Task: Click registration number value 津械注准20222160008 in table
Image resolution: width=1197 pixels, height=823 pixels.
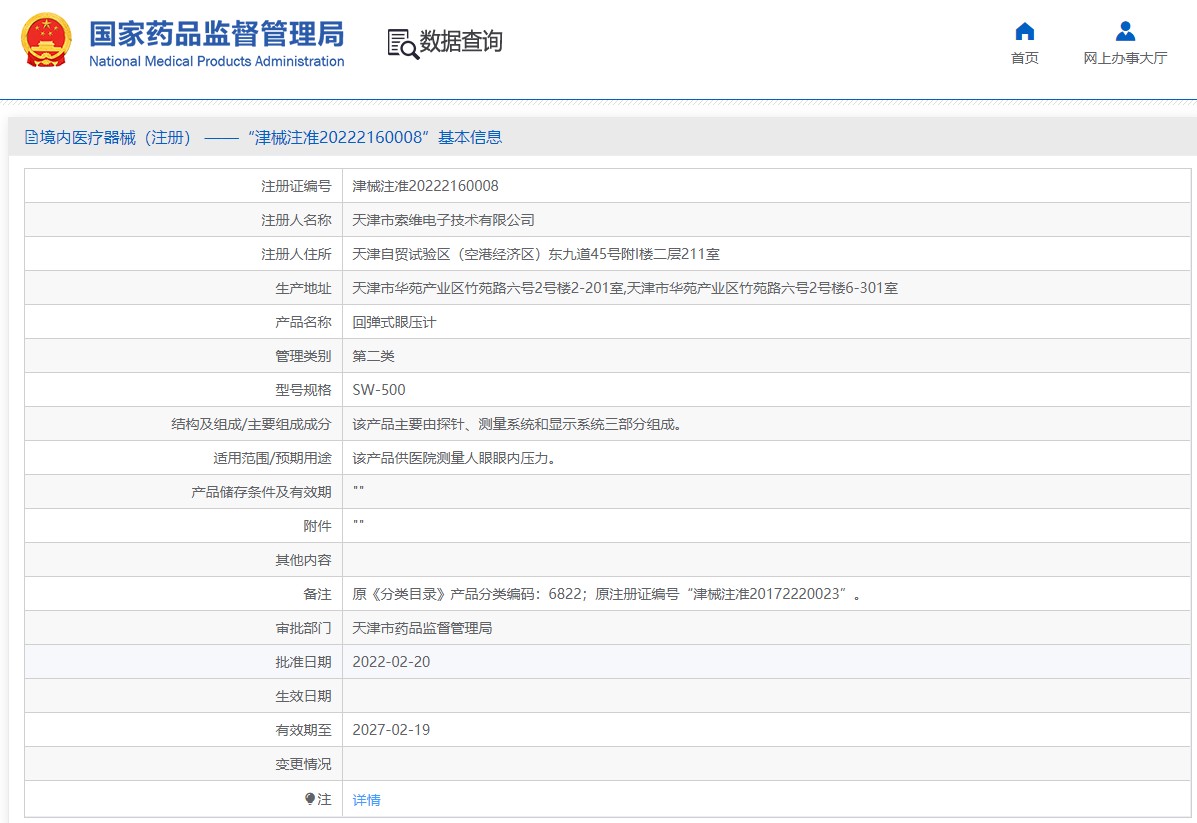Action: point(425,186)
